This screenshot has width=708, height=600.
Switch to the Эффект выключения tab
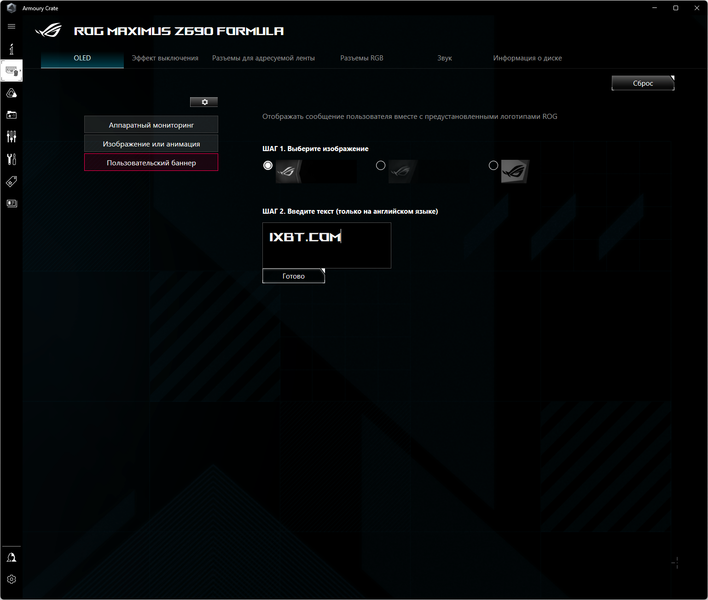[165, 58]
